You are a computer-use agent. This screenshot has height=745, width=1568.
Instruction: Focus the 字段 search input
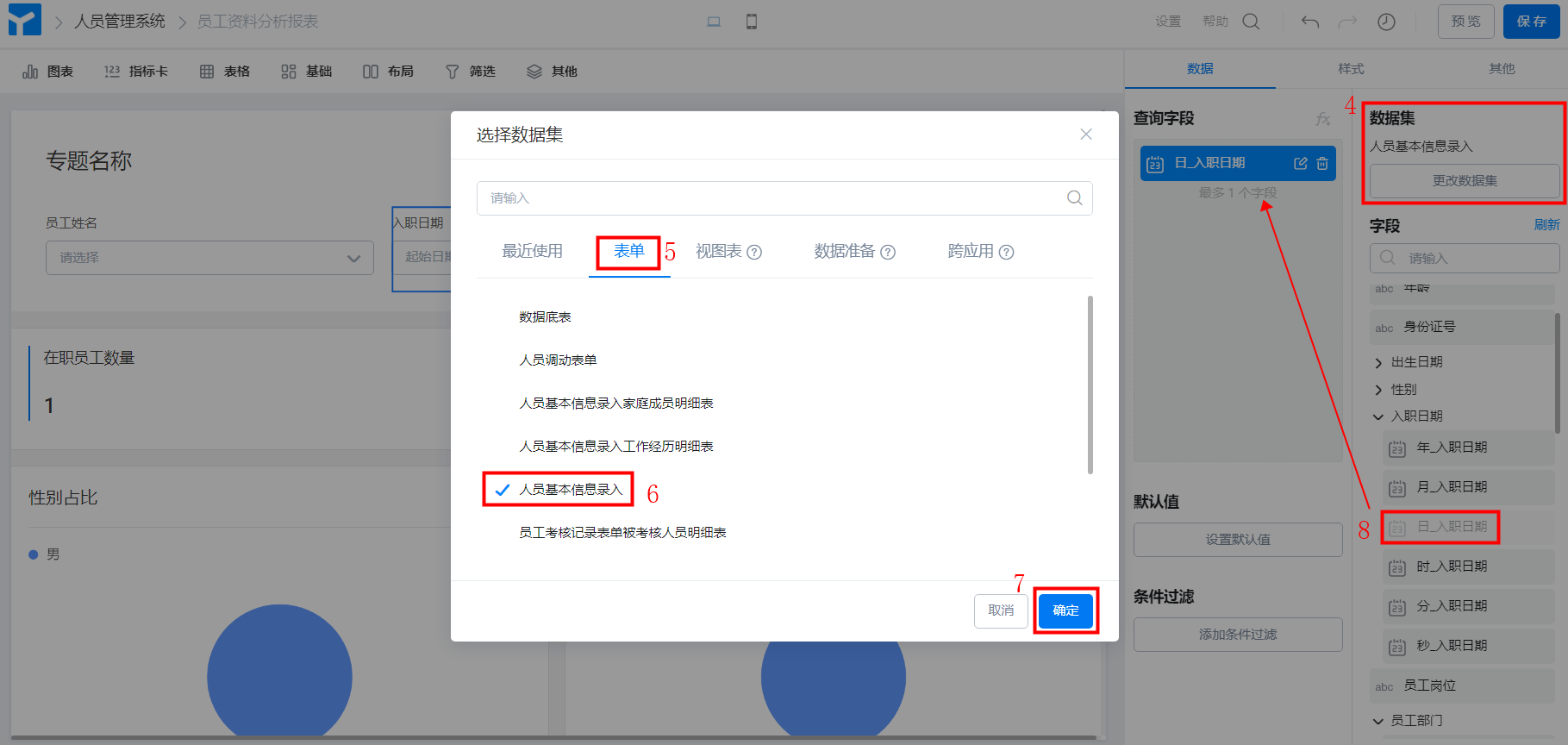tap(1465, 258)
